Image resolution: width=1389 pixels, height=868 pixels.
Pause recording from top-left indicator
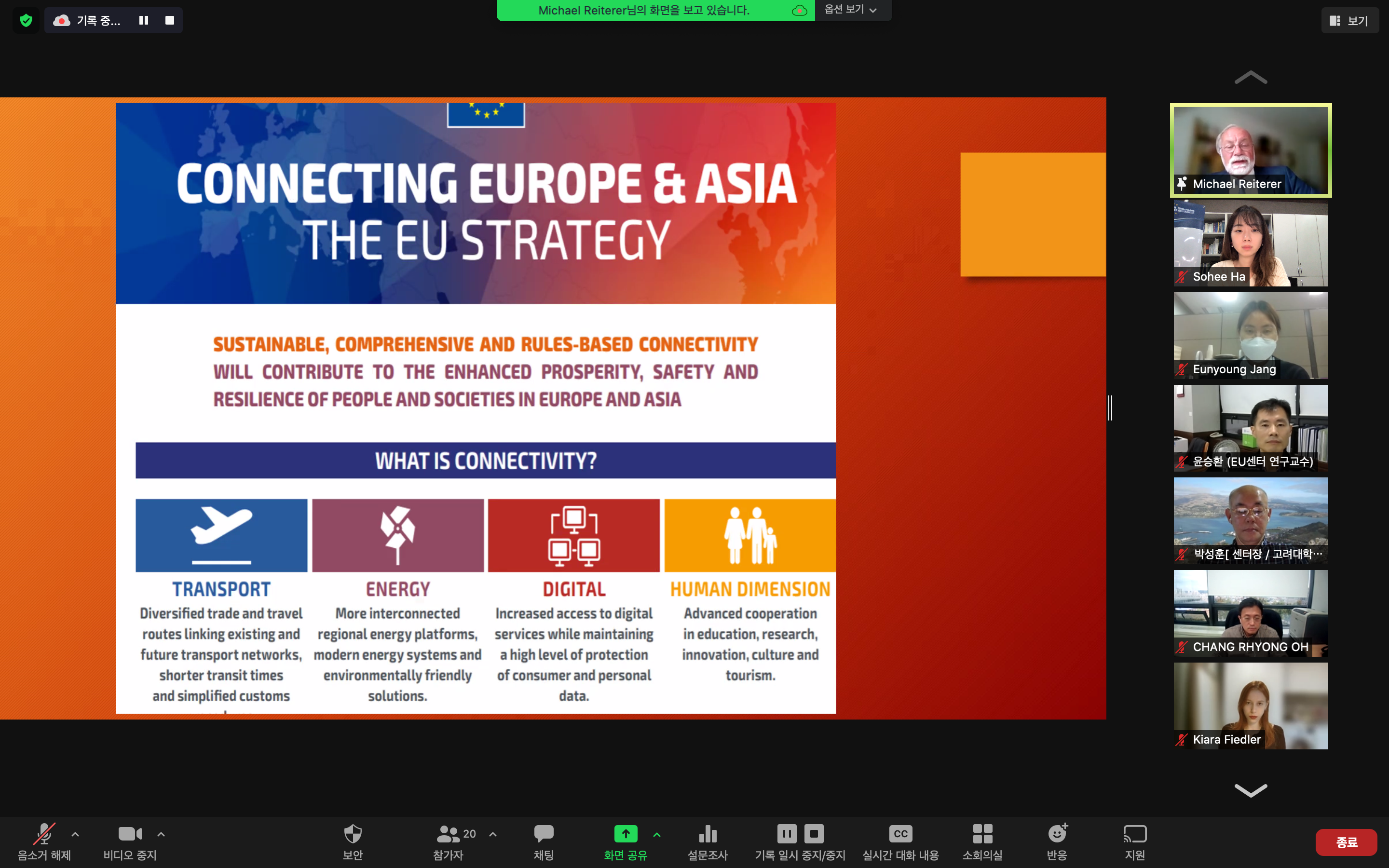(144, 21)
